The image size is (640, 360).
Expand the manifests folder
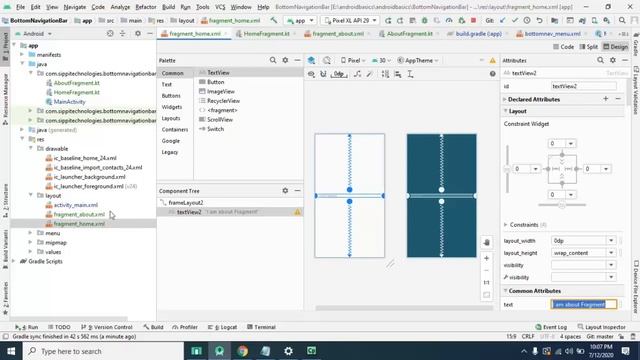(x=22, y=55)
